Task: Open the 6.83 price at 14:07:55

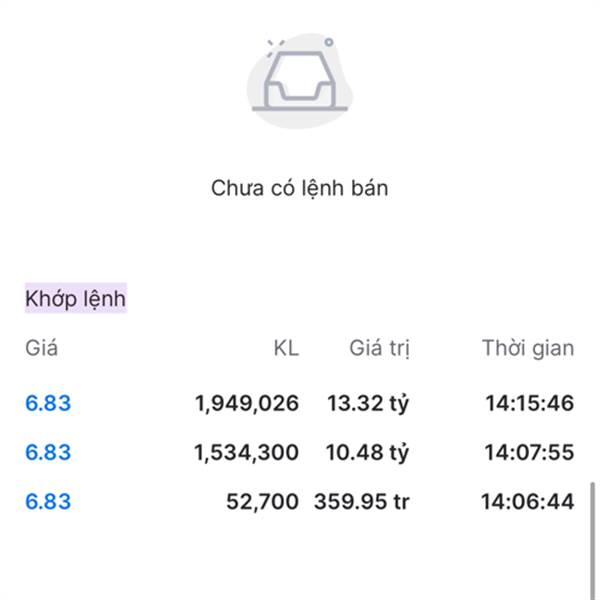Action: 48,452
